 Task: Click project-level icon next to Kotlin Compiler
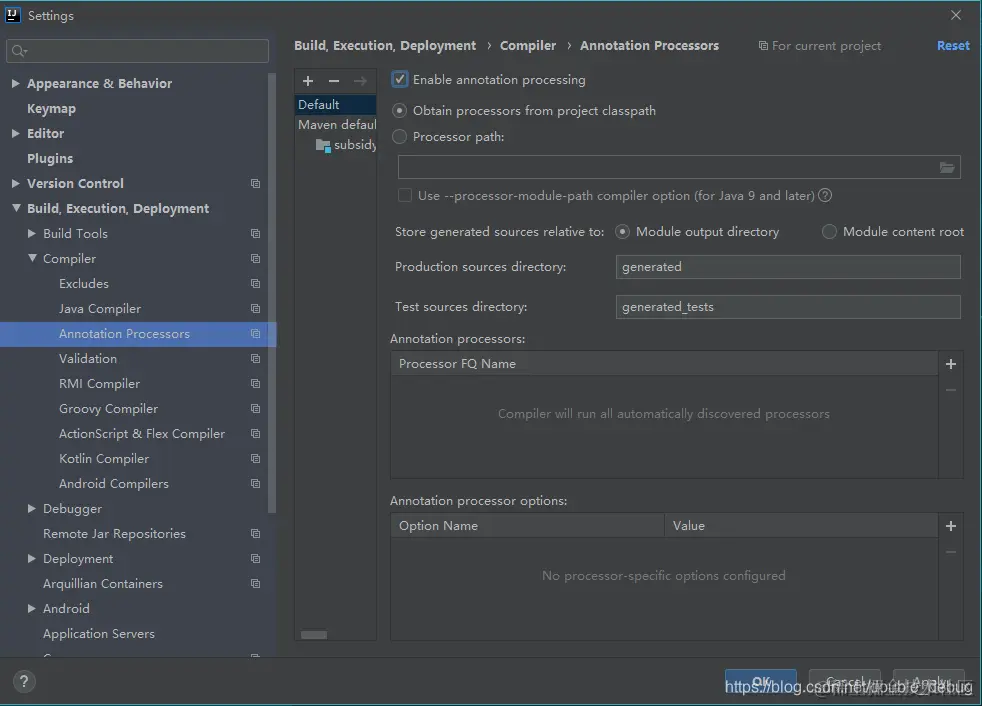click(x=256, y=459)
